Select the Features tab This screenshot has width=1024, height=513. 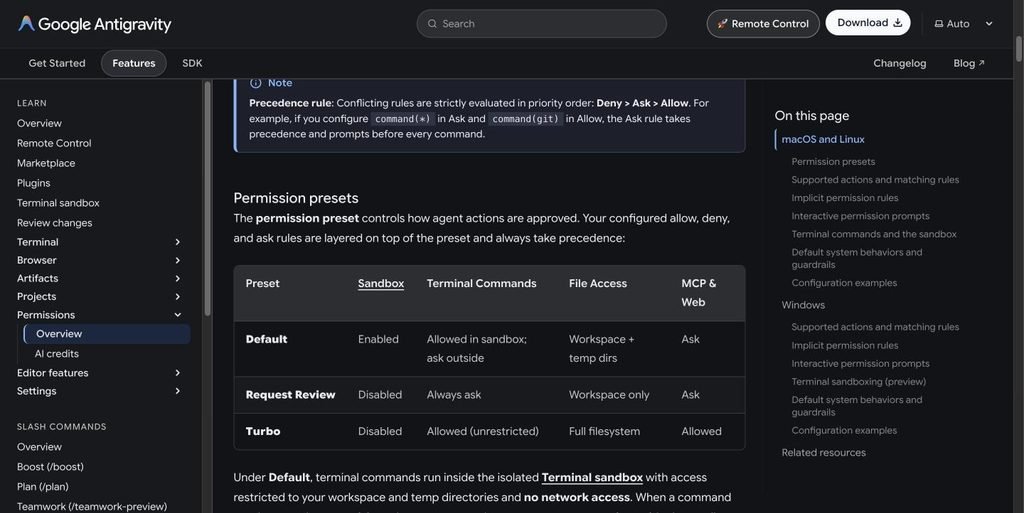coord(134,63)
